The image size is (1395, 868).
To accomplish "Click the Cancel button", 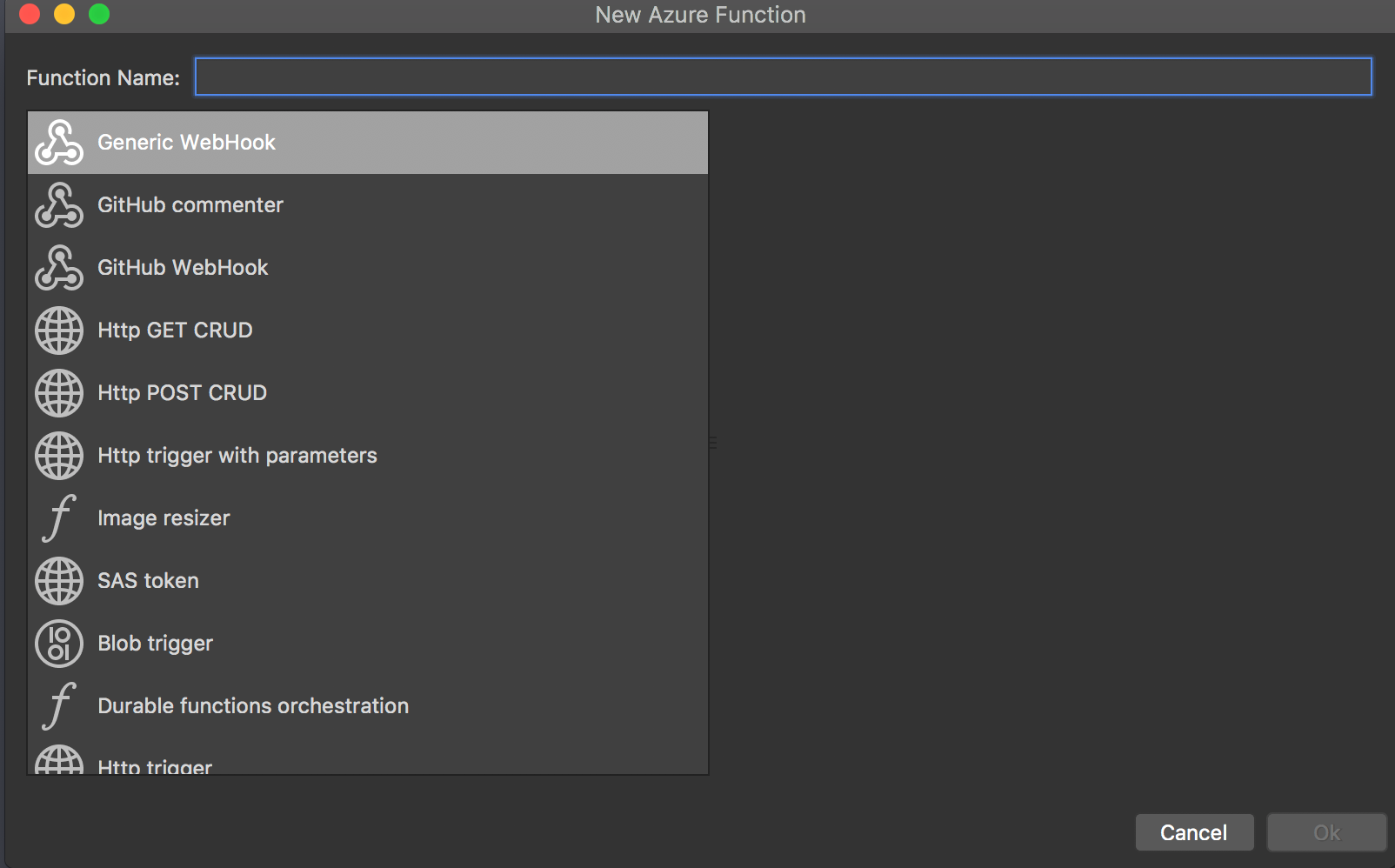I will [1194, 832].
